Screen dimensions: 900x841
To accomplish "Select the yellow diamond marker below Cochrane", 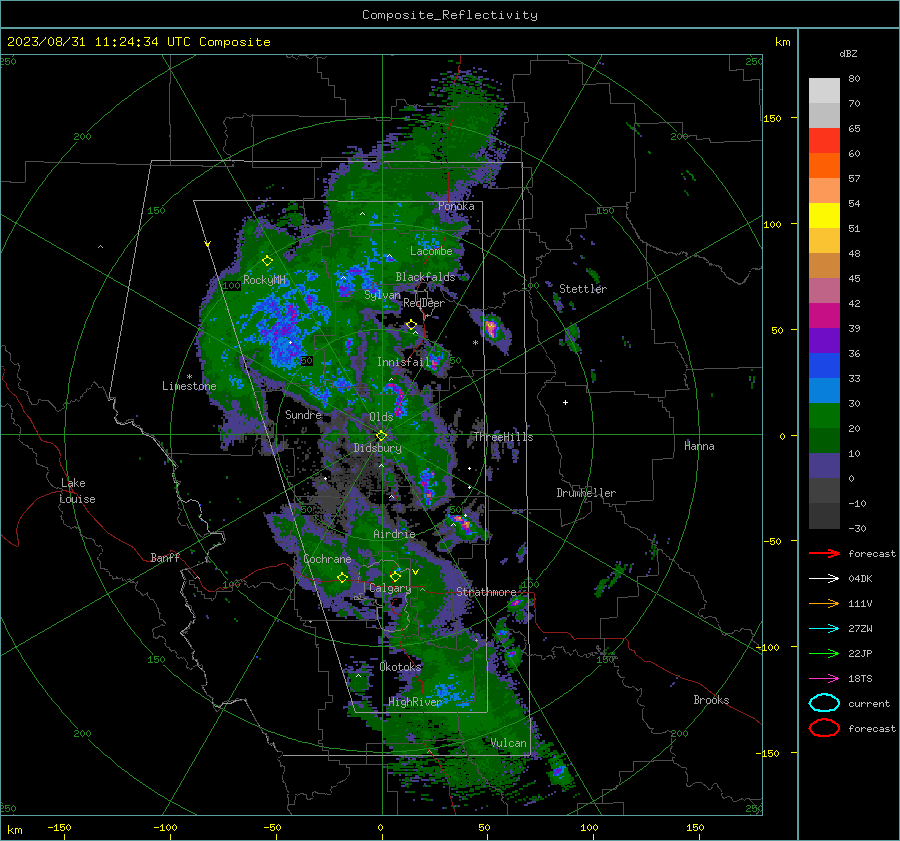I will click(343, 577).
